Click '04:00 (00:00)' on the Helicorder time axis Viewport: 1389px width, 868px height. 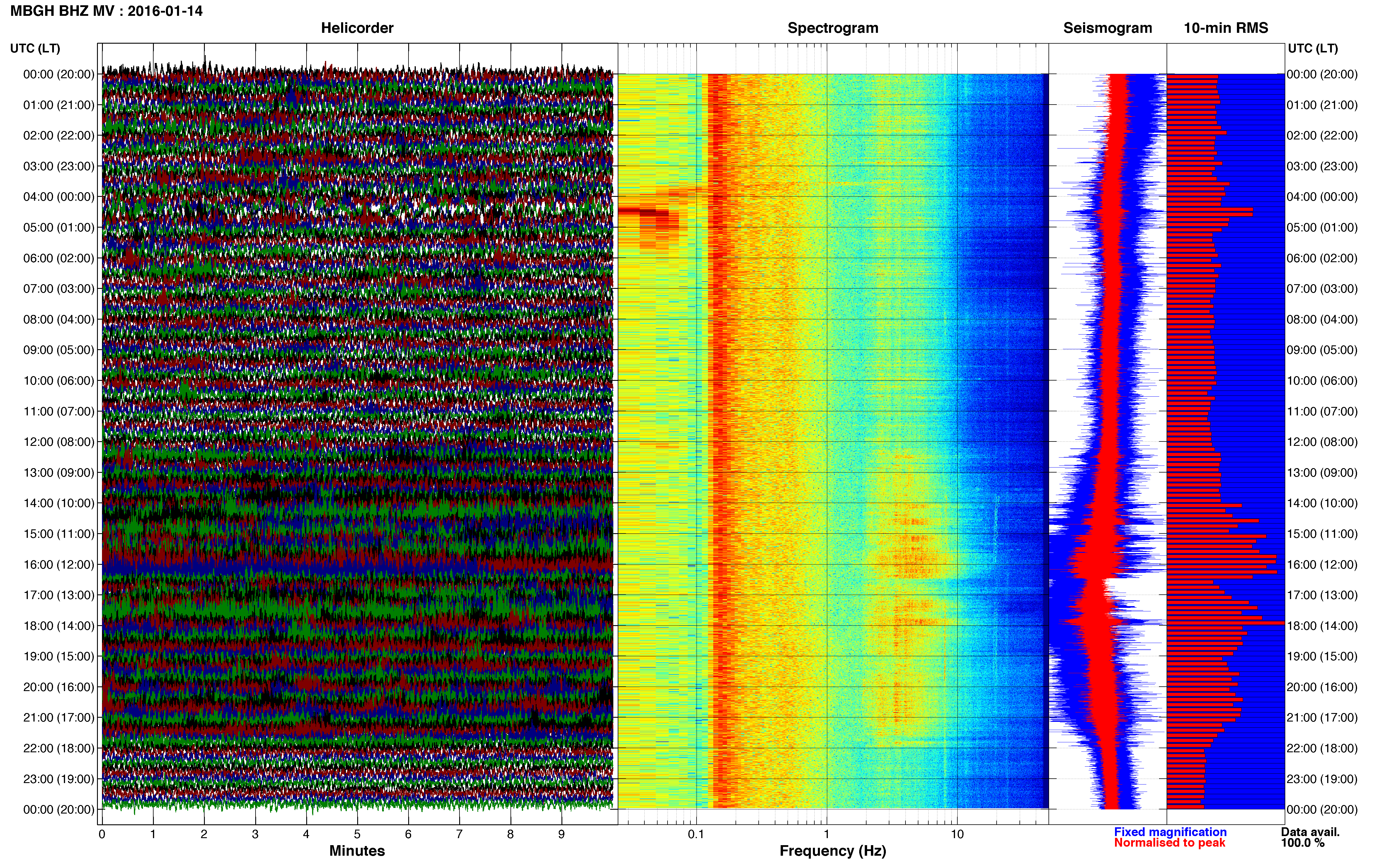[59, 197]
